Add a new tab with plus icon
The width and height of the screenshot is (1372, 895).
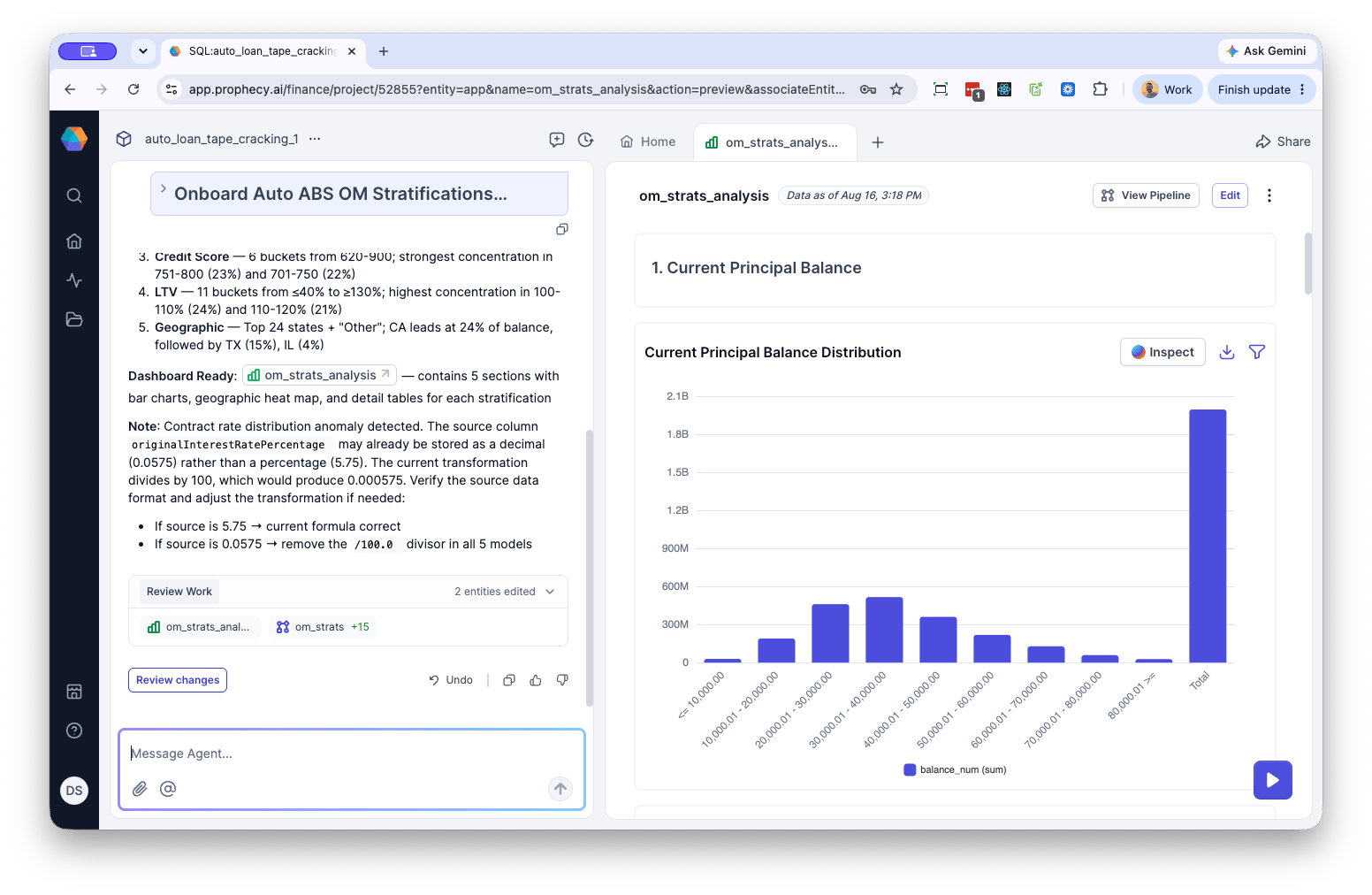(x=878, y=142)
